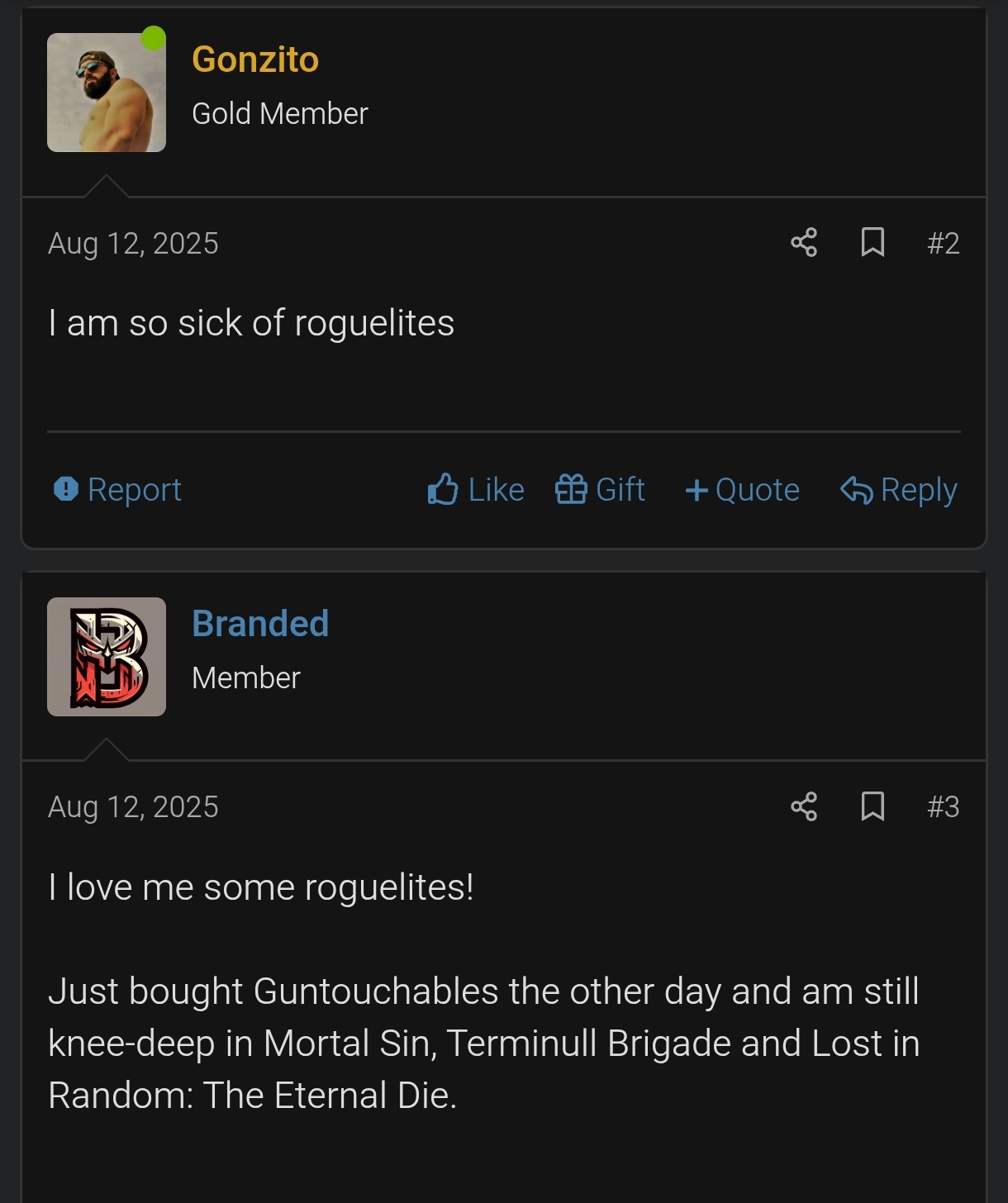Viewport: 1008px width, 1203px height.
Task: Click the permalink #3 on Branded's post
Action: pyautogui.click(x=944, y=807)
